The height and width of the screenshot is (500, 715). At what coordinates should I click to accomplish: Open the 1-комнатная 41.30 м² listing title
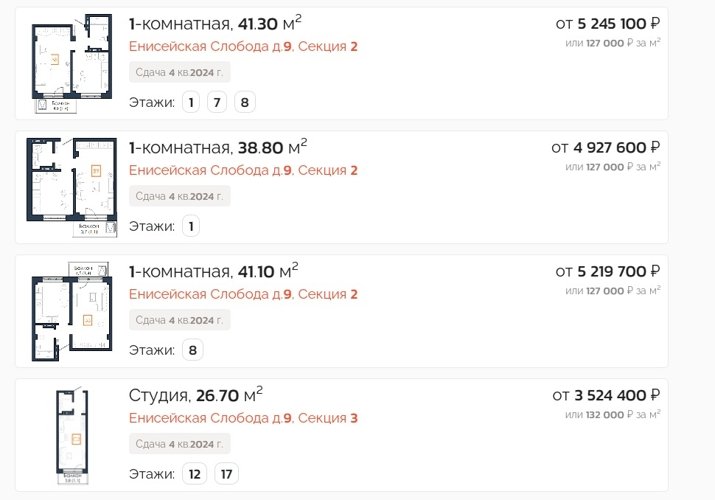click(215, 23)
